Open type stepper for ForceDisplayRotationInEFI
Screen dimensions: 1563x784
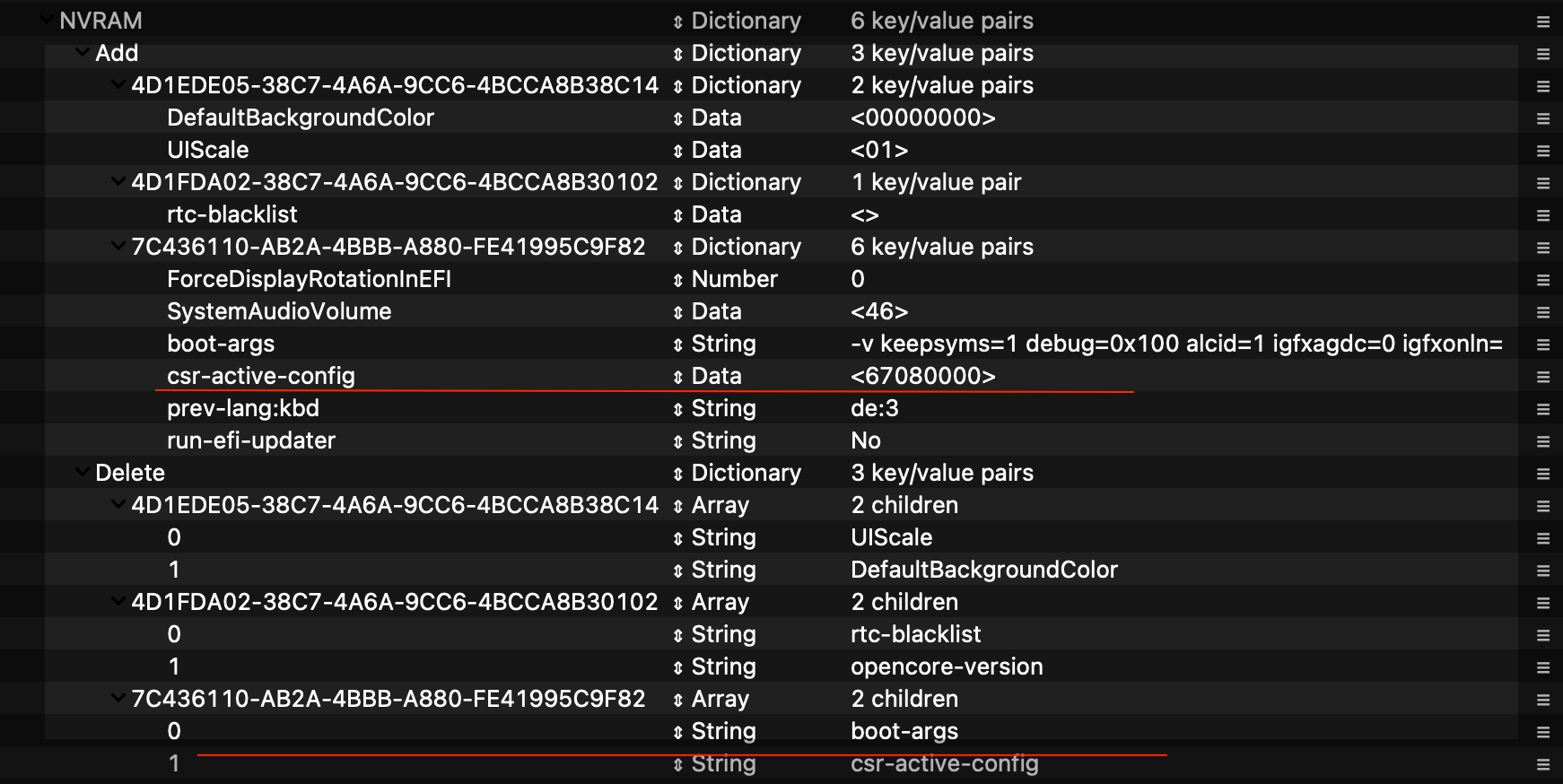click(x=678, y=280)
